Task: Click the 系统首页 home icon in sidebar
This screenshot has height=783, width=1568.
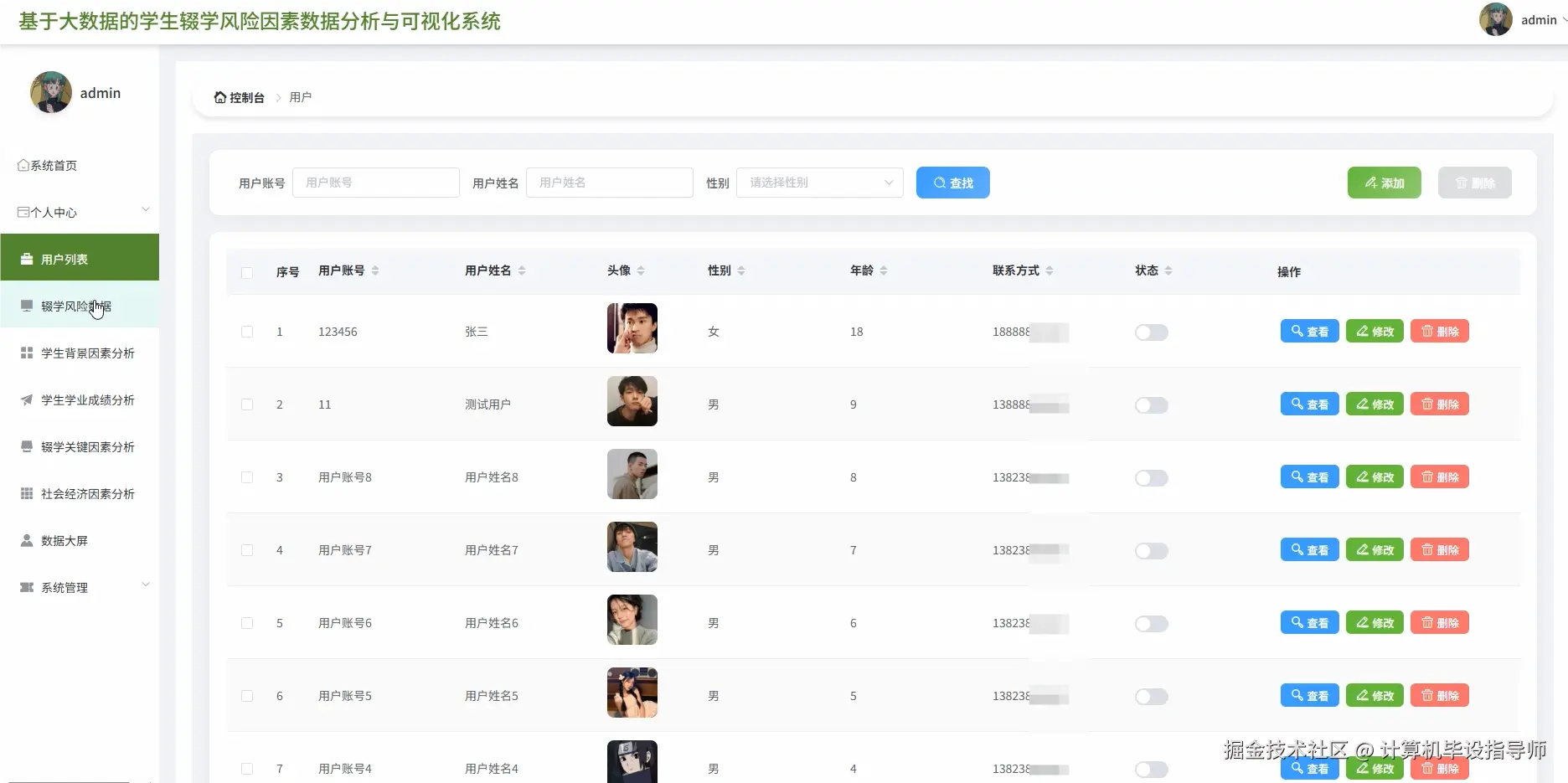Action: click(x=23, y=166)
